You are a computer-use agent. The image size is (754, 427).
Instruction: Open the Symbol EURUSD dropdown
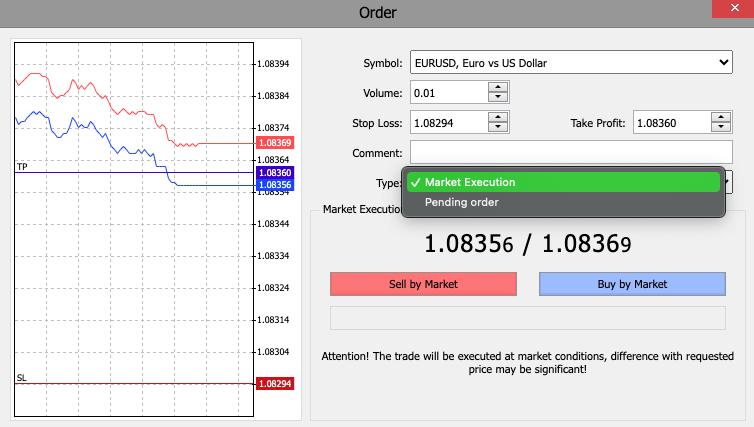pos(571,63)
